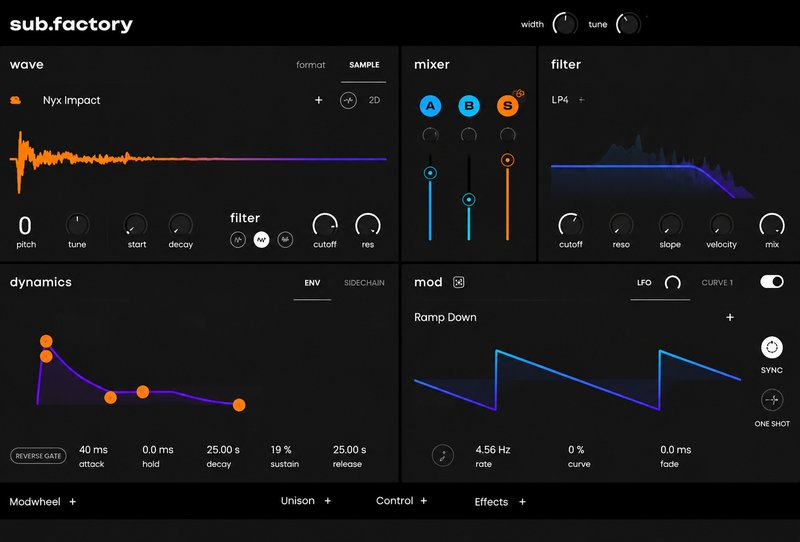Click the orange S channel fader handle
The image size is (800, 542).
[x=507, y=160]
